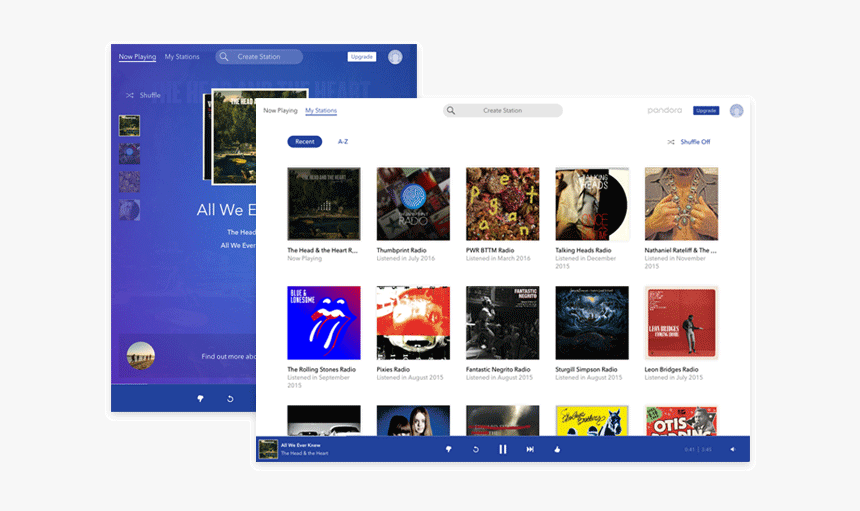The image size is (860, 511).
Task: Open Otis Redding station thumbnail in bottom row
Action: pyautogui.click(x=681, y=421)
